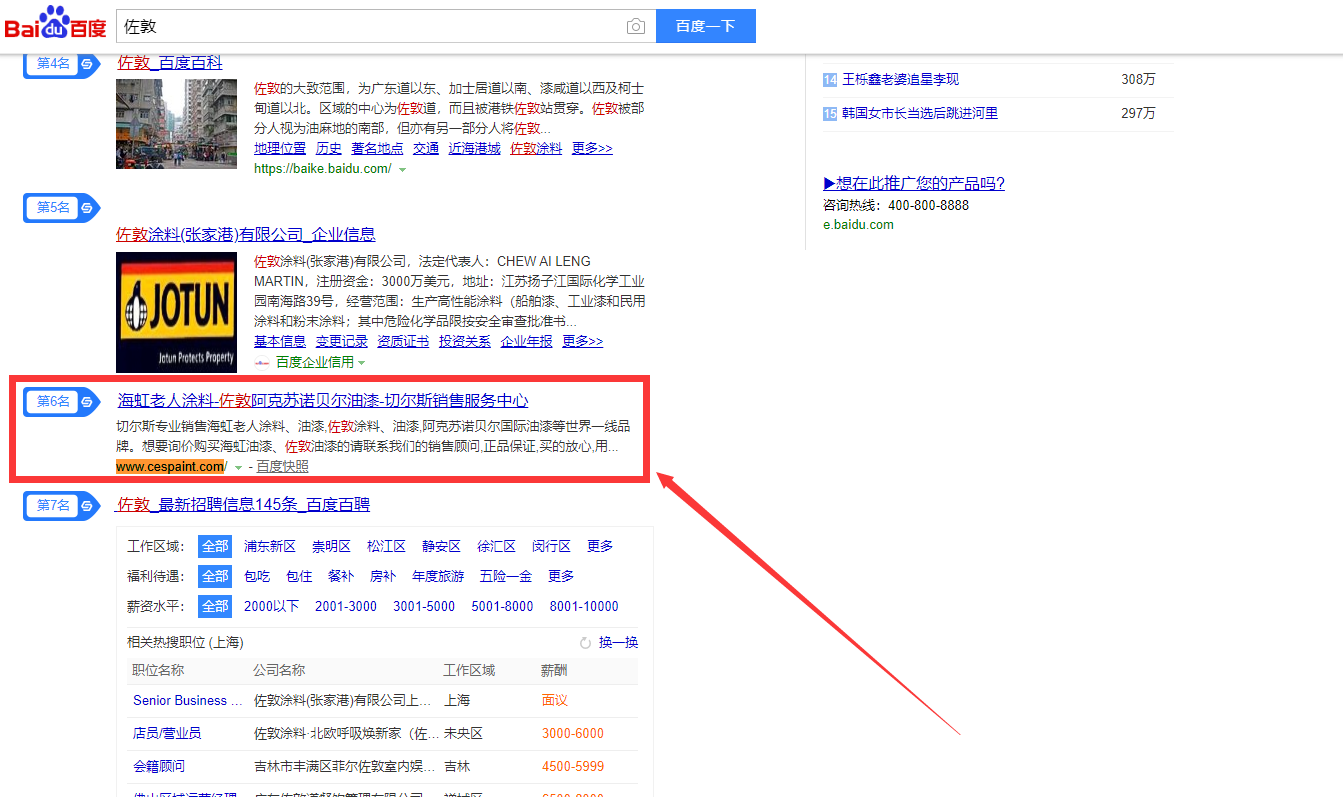1343x797 pixels.
Task: Expand the 百度企业信用 dropdown arrow
Action: (x=362, y=363)
